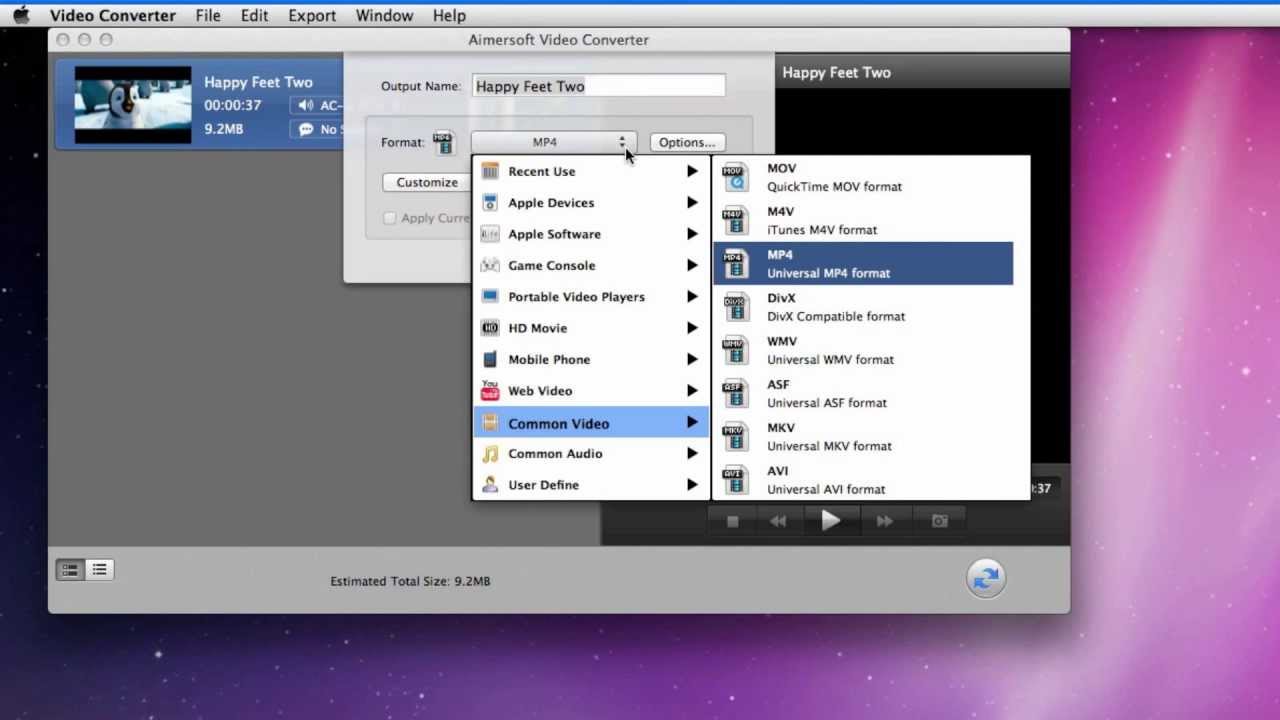
Task: Click the DivX format file icon
Action: [x=735, y=307]
